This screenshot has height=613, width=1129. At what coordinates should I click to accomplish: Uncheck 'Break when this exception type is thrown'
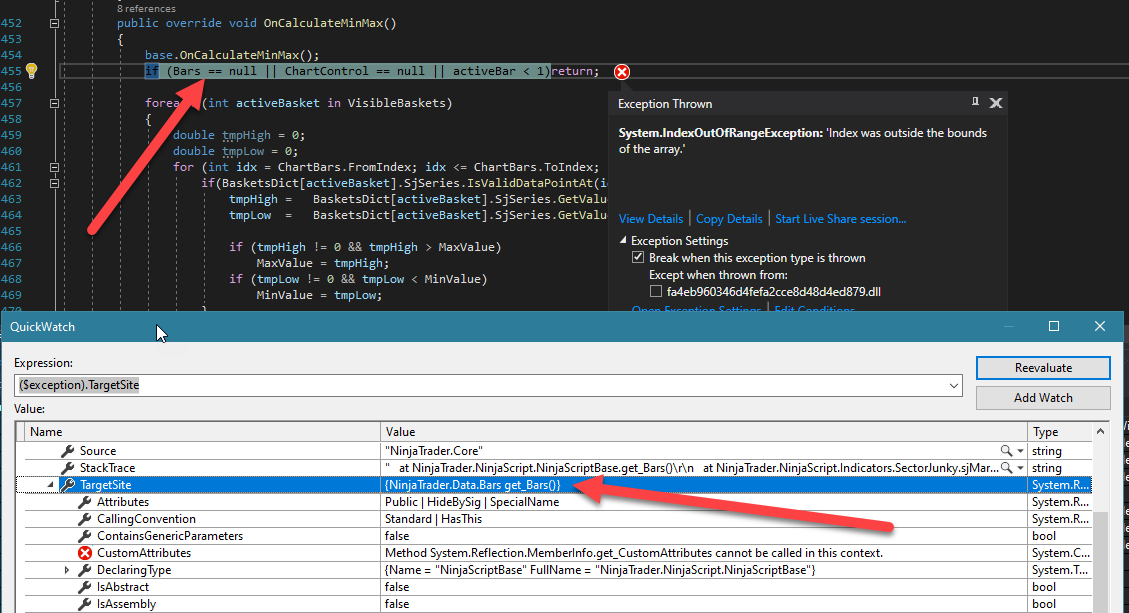(639, 258)
